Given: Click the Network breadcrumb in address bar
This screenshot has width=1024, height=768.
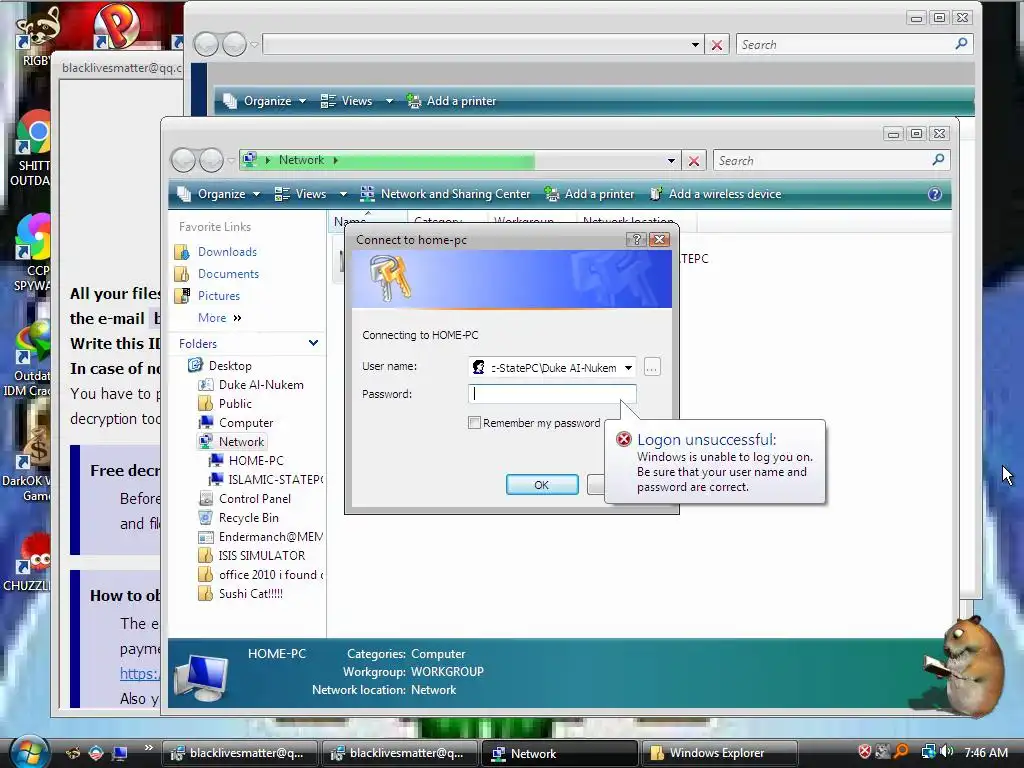Looking at the screenshot, I should tap(301, 160).
